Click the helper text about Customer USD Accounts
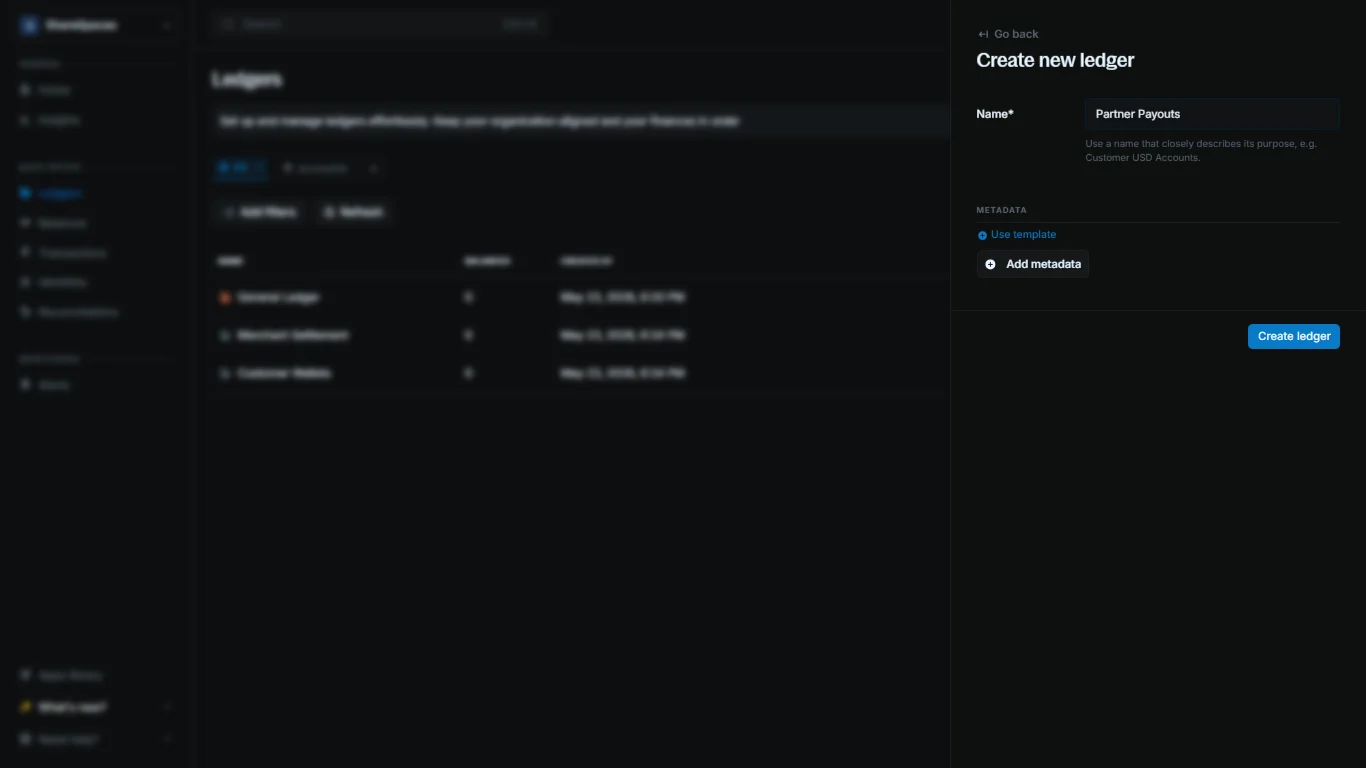Viewport: 1366px width, 768px height. coord(1201,151)
